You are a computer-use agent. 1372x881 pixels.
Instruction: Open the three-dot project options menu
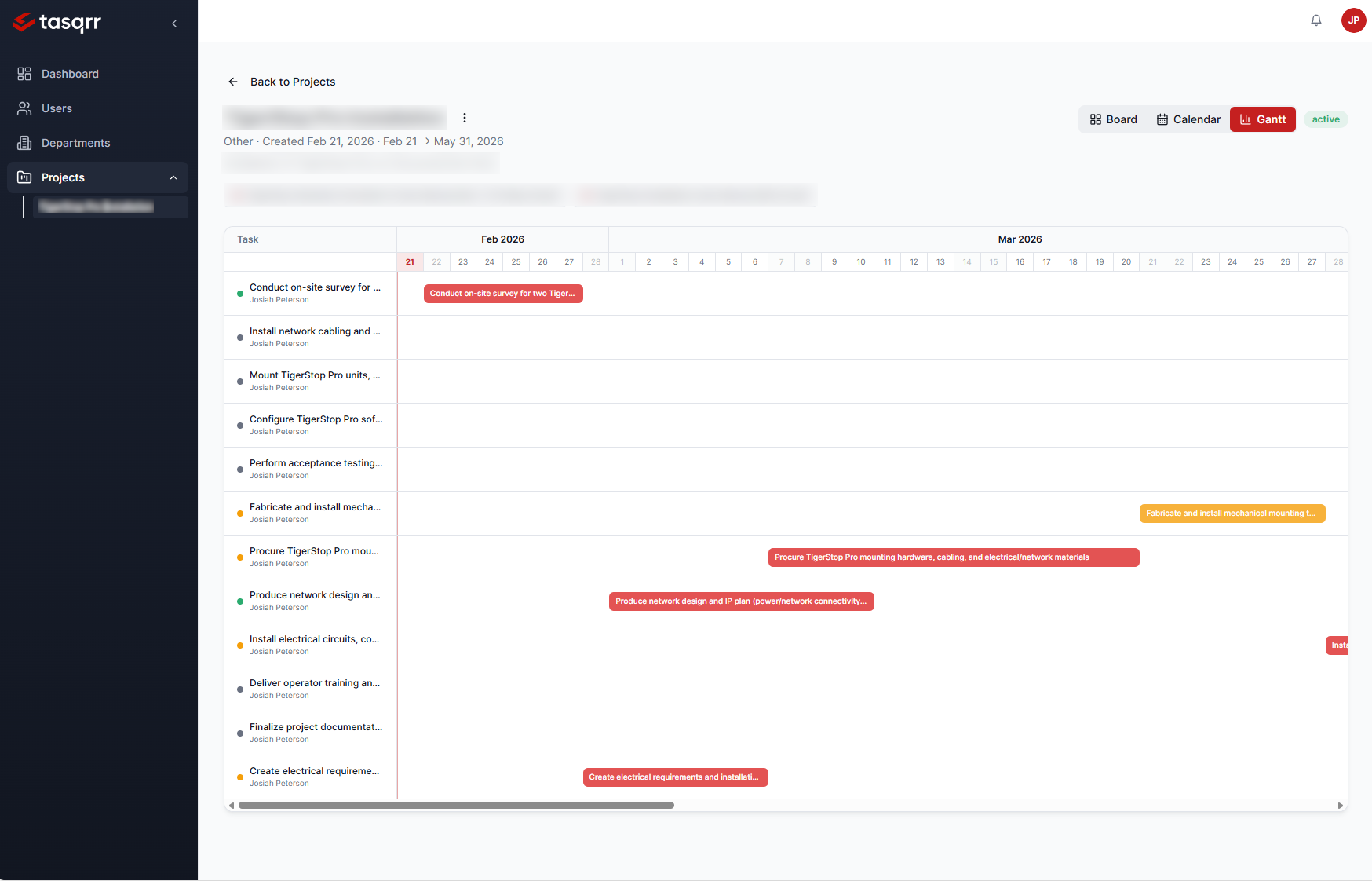click(x=465, y=117)
